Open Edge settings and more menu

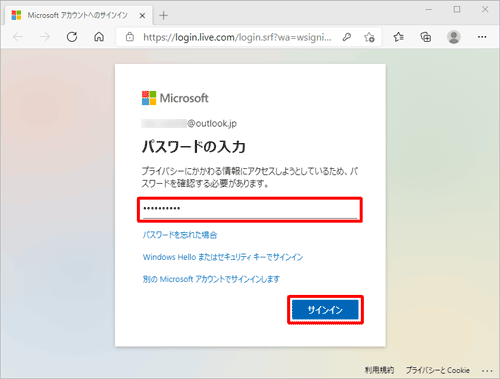coord(482,37)
